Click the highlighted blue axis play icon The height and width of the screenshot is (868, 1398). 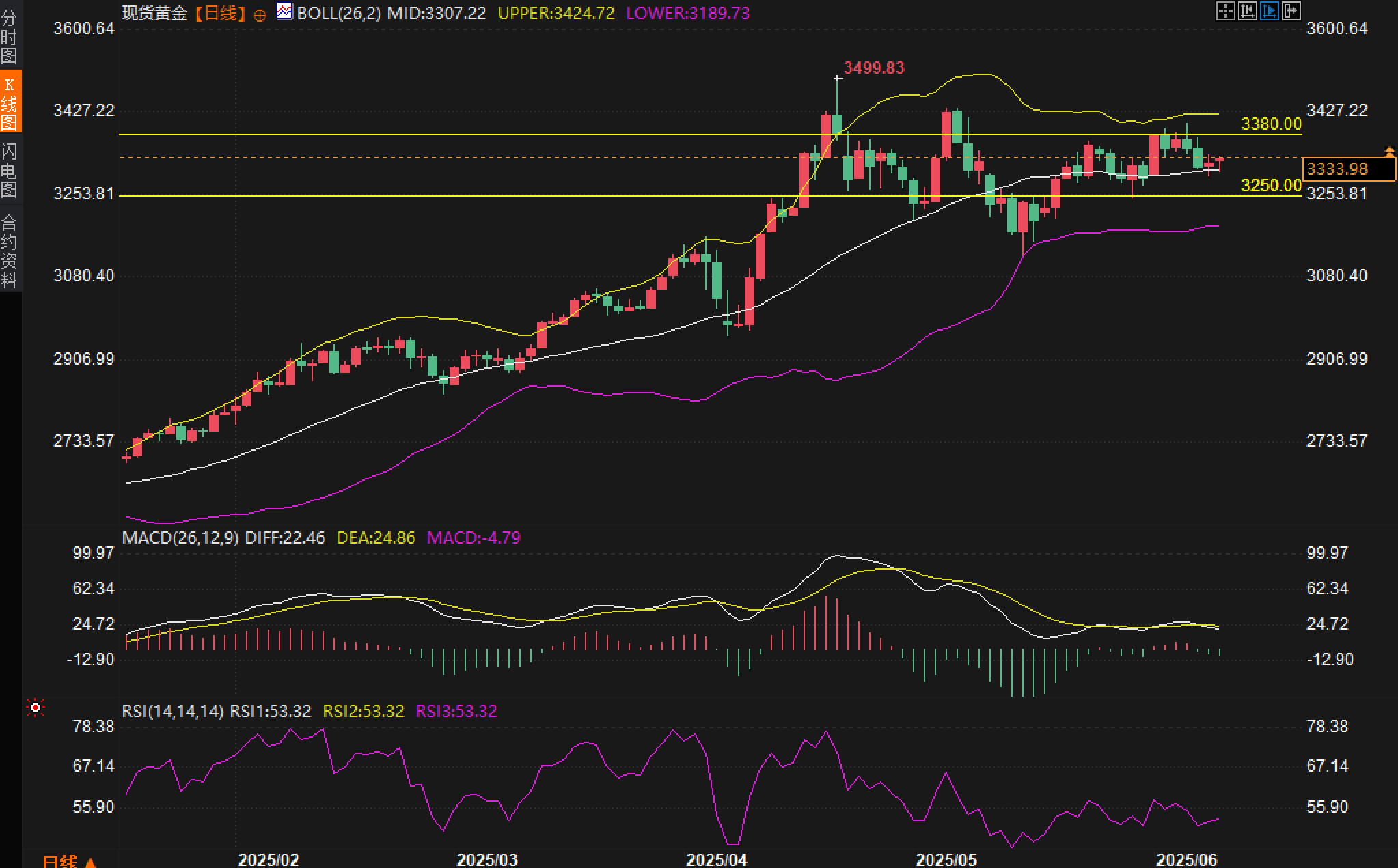(1270, 11)
